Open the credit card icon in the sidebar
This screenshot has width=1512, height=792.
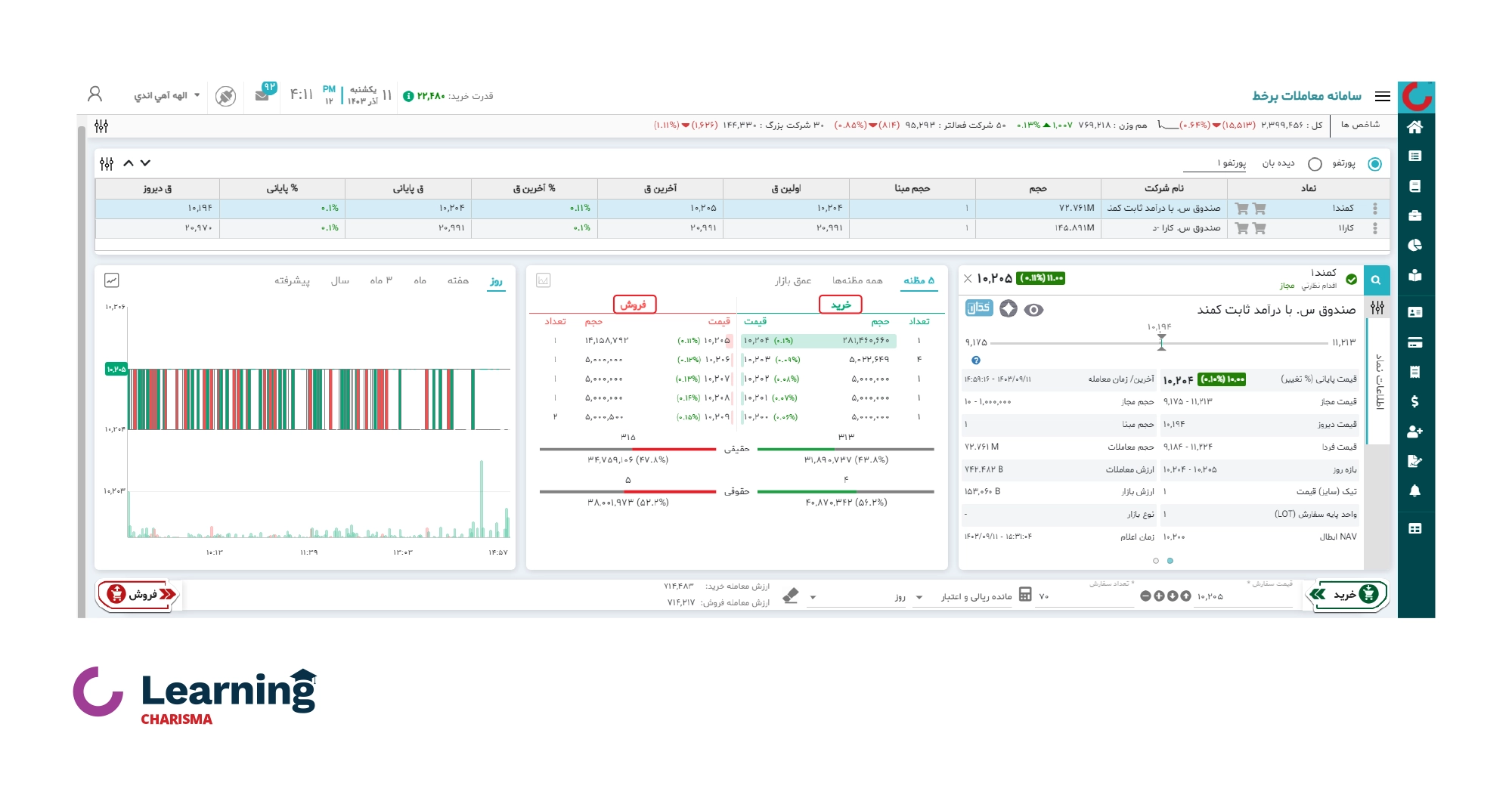pos(1415,342)
